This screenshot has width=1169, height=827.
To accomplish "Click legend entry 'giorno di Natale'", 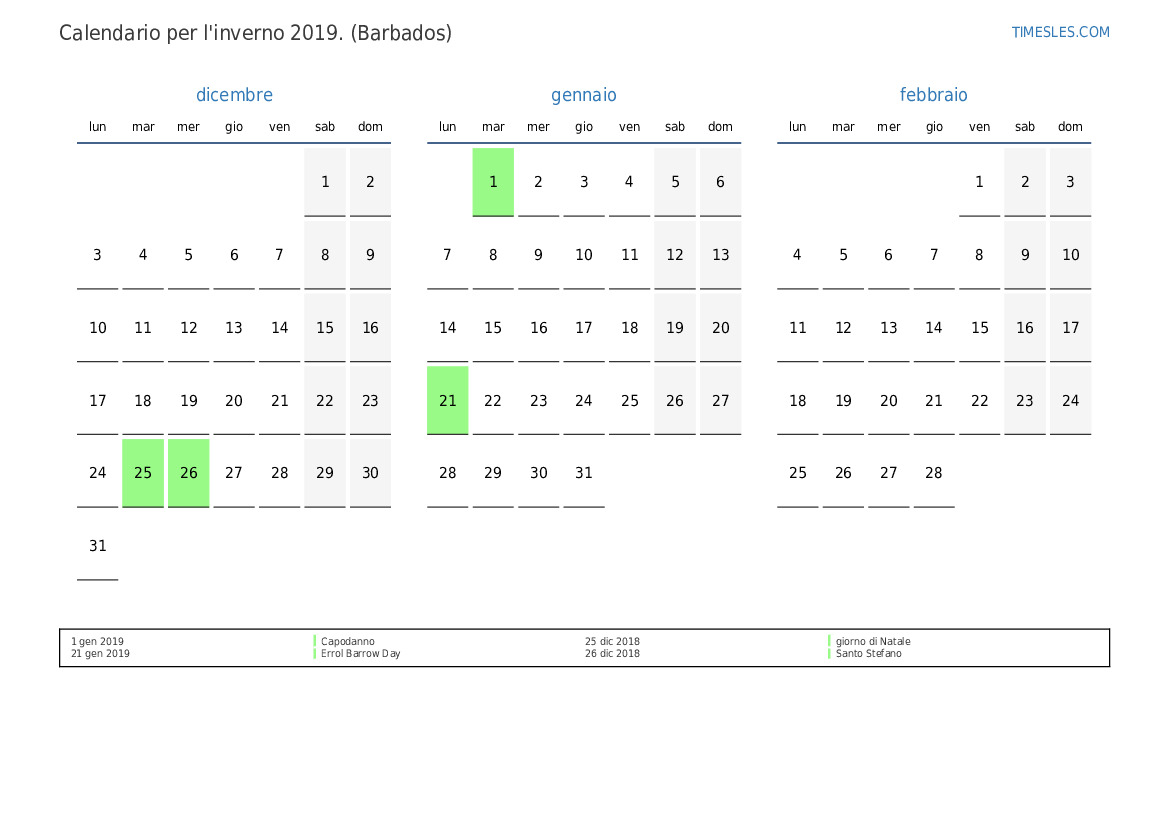I will (x=873, y=641).
